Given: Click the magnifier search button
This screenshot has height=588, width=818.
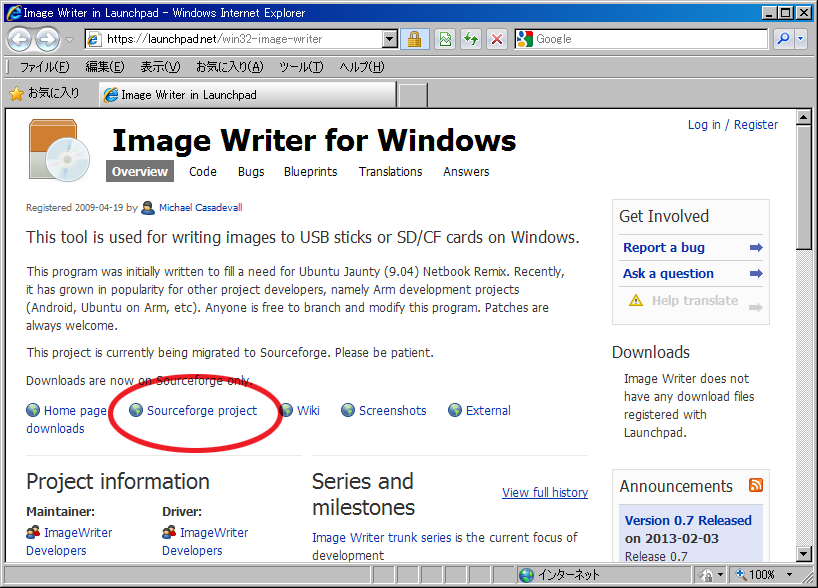Looking at the screenshot, I should click(783, 39).
